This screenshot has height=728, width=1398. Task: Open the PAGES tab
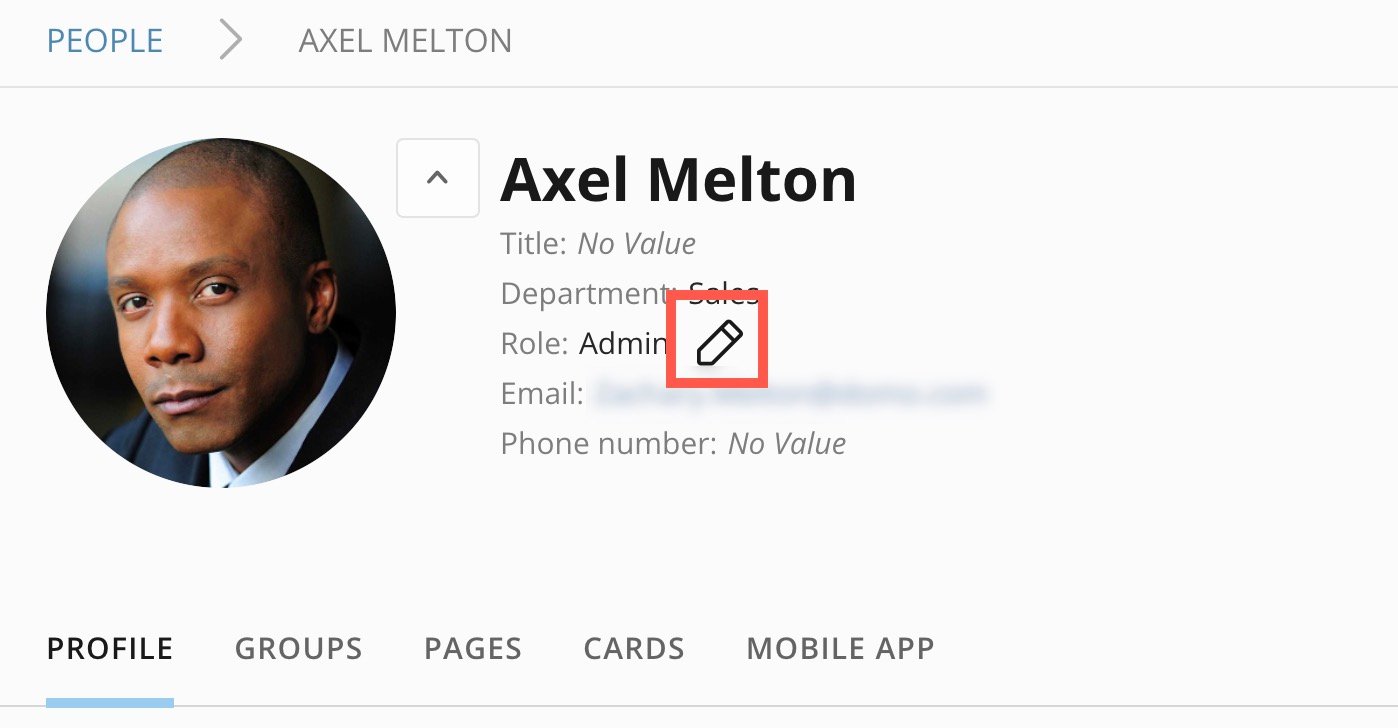pos(473,648)
